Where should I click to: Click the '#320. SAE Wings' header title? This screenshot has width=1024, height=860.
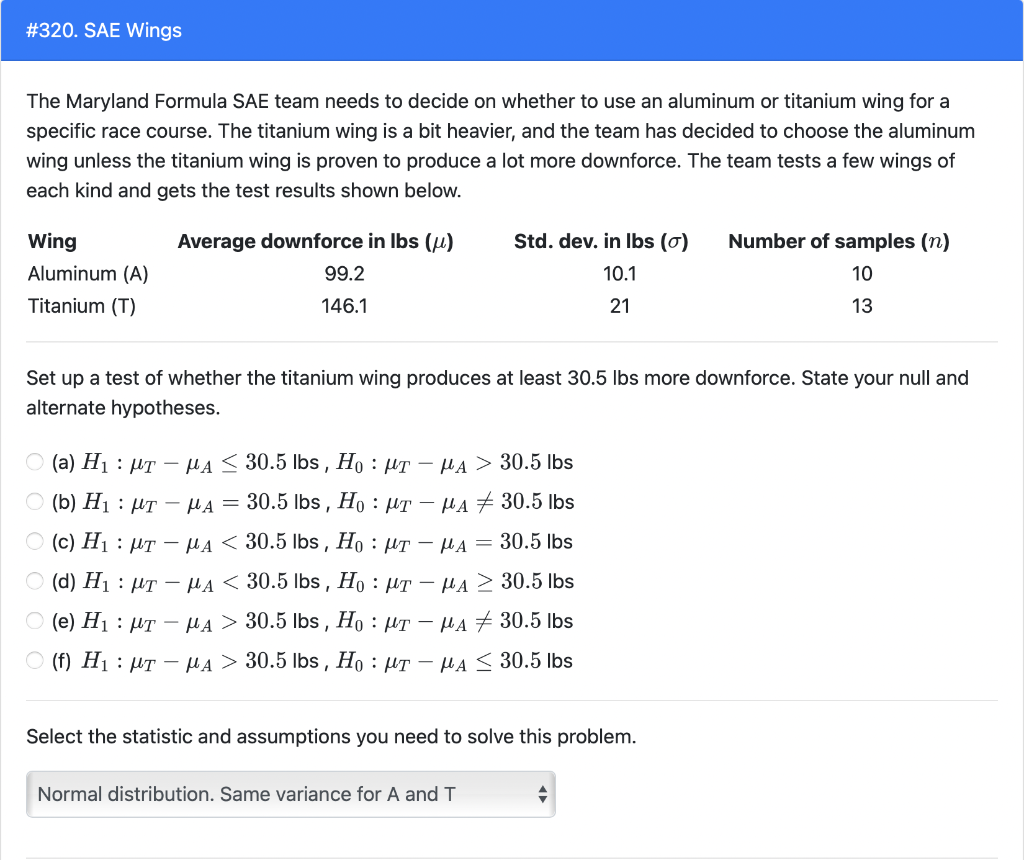pos(105,31)
